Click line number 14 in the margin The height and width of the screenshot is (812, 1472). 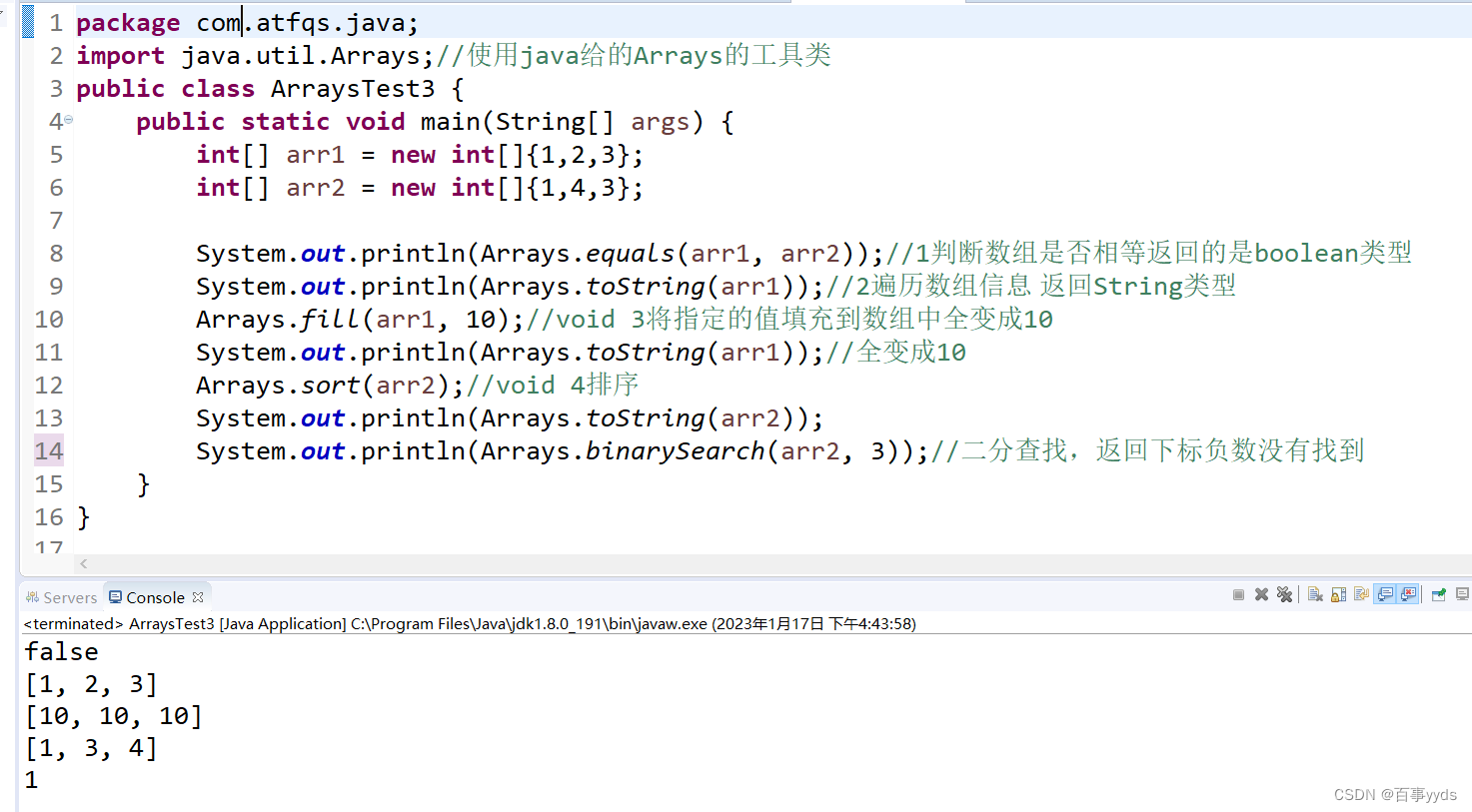[48, 450]
